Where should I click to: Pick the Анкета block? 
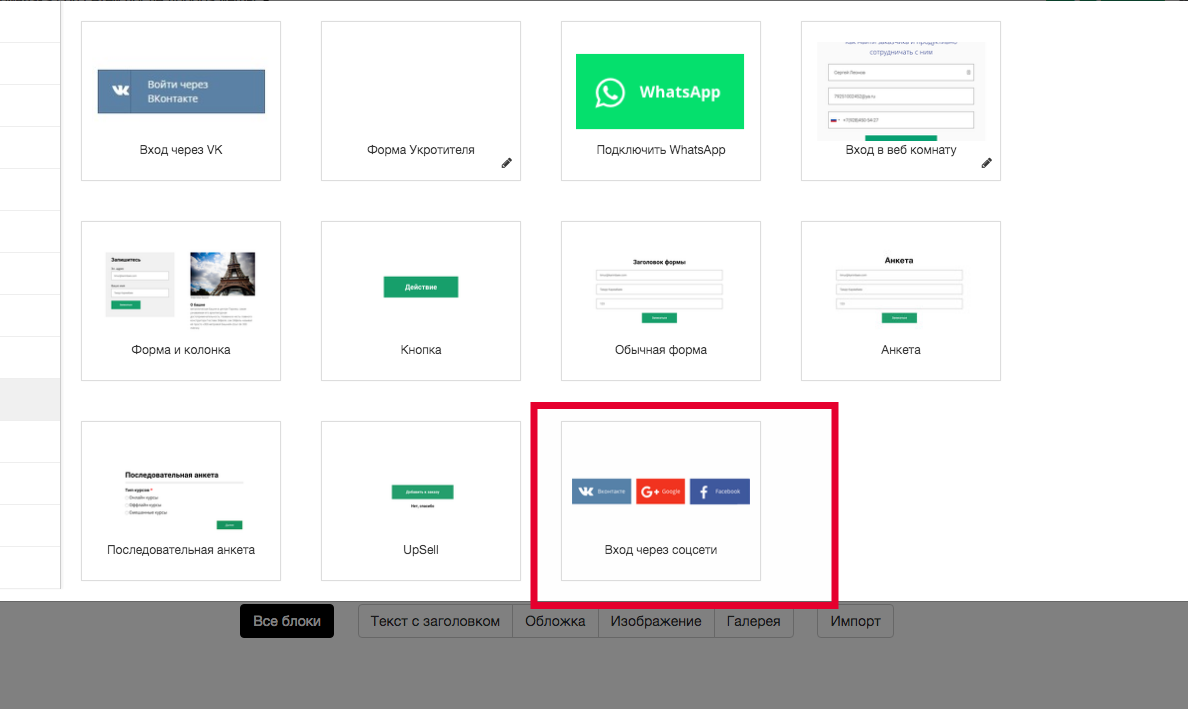point(901,301)
